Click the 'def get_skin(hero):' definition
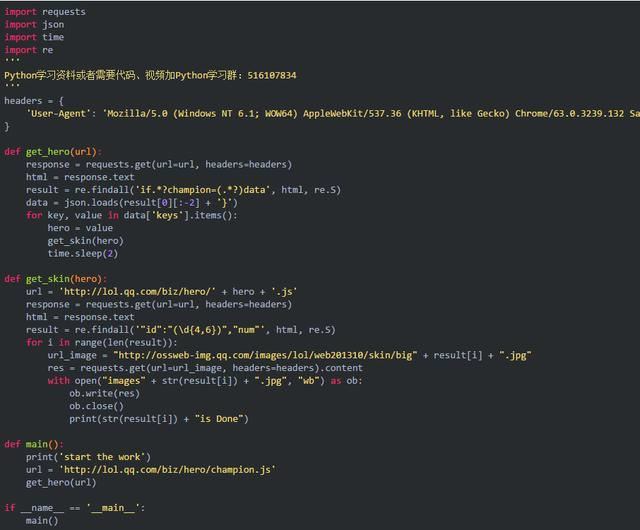The image size is (640, 530). [x=56, y=279]
